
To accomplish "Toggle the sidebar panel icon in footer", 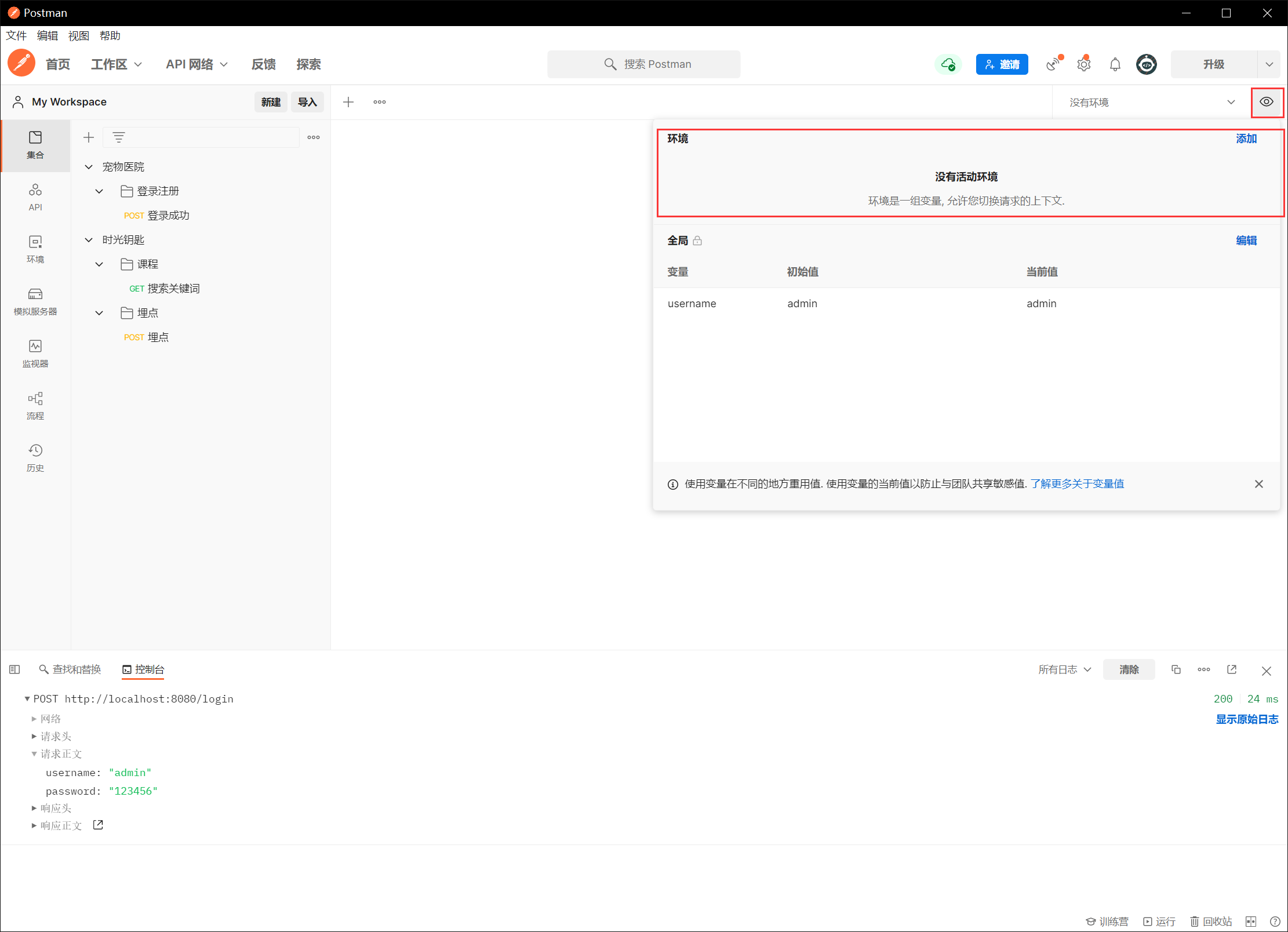I will click(x=15, y=669).
